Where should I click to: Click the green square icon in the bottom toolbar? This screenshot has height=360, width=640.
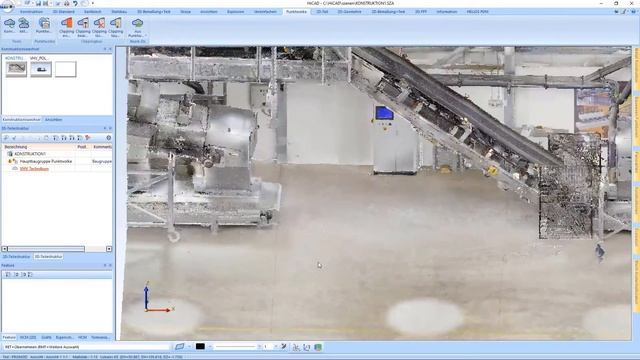click(x=318, y=347)
